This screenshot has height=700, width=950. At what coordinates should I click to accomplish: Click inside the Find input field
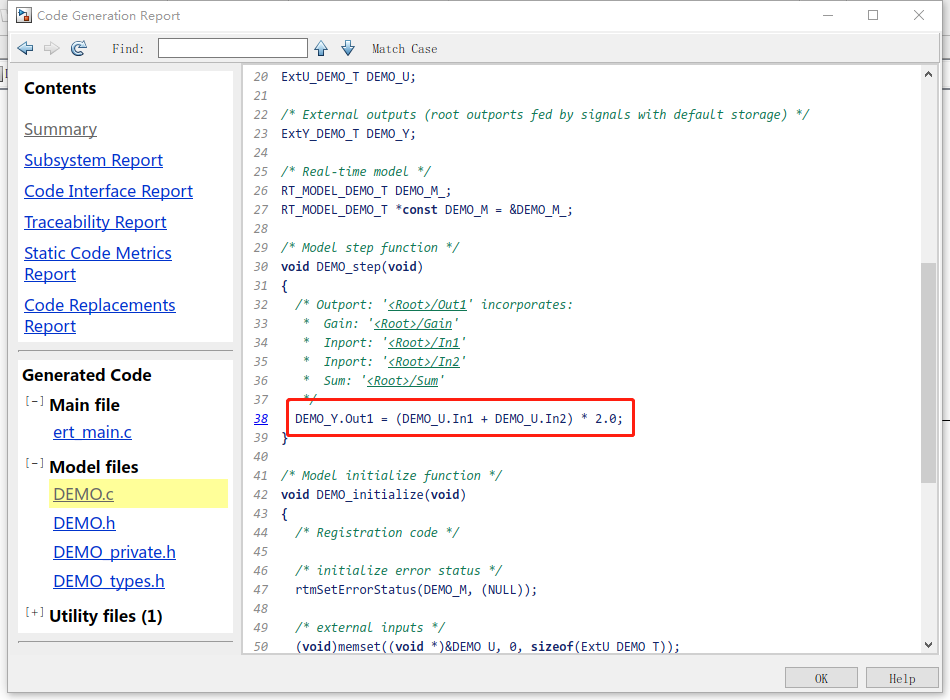click(232, 47)
